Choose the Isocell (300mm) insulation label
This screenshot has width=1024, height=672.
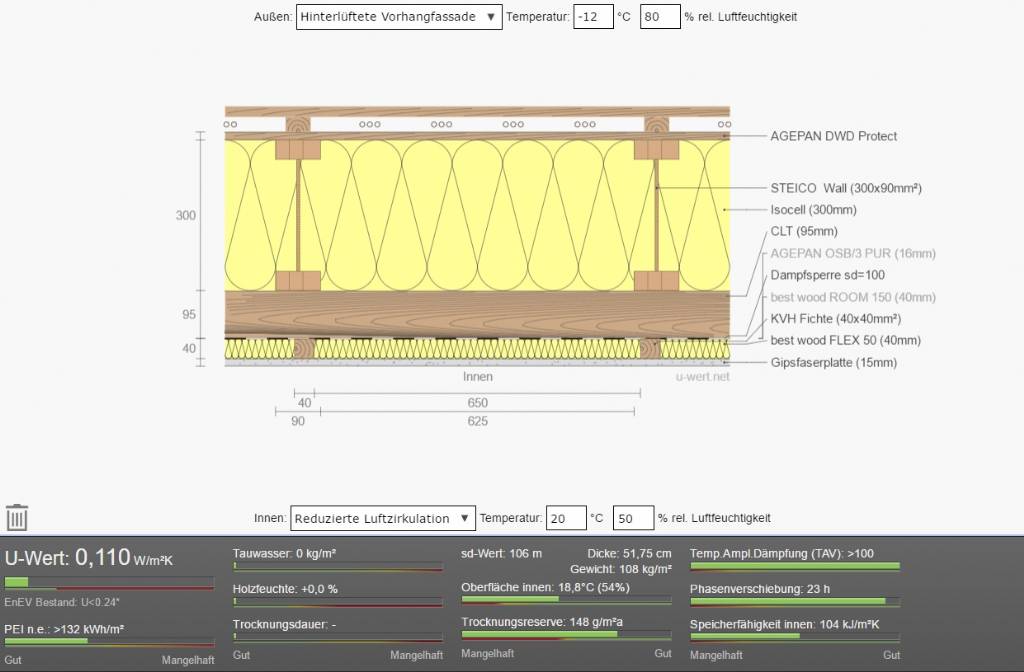tap(813, 210)
